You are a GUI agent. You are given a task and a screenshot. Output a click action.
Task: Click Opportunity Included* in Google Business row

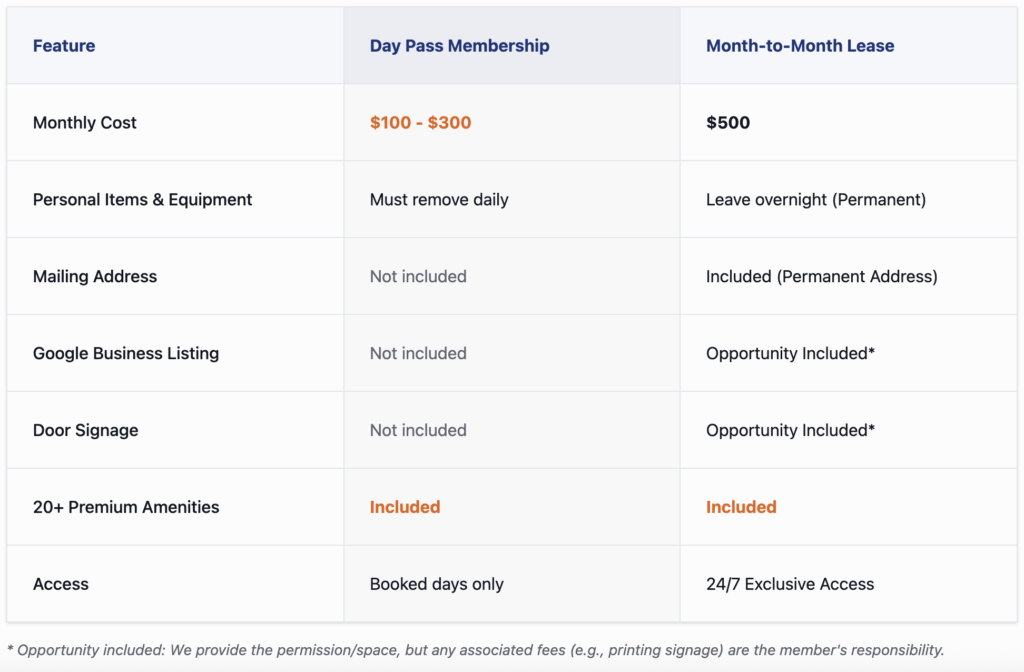[790, 354]
